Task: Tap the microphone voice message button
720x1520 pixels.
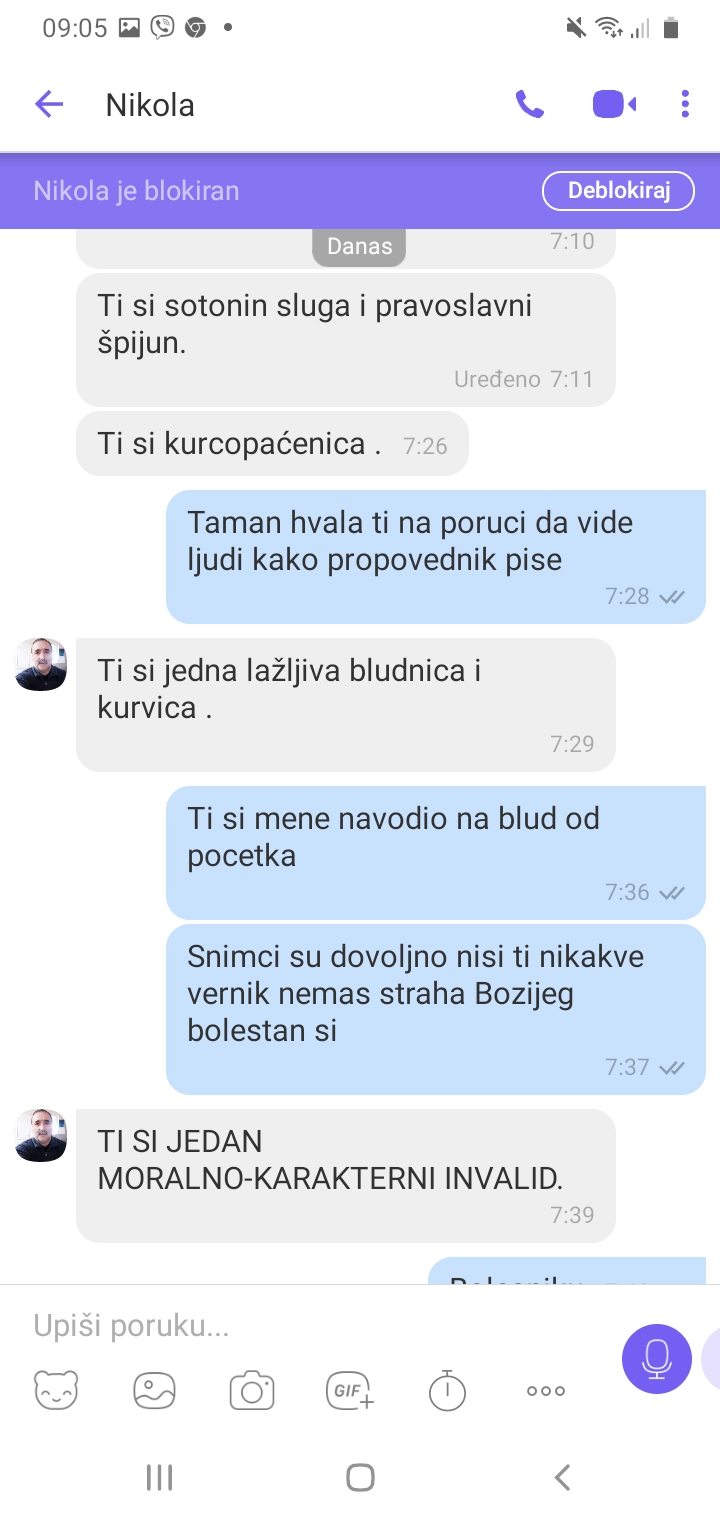Action: [656, 1359]
